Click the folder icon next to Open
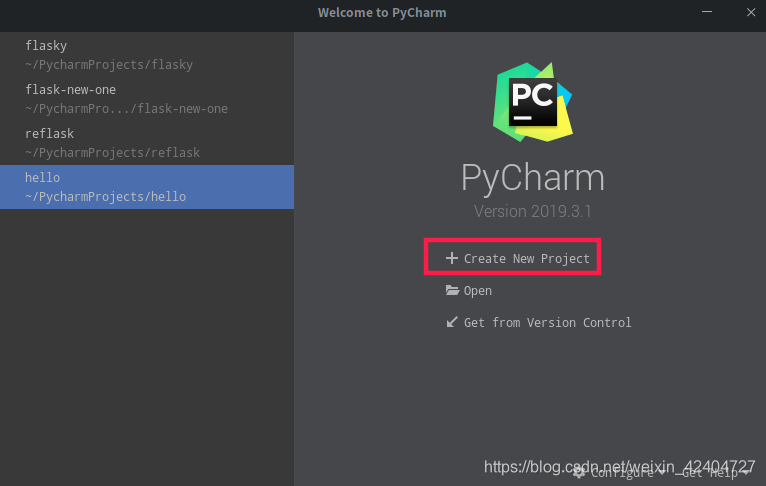 coord(452,290)
